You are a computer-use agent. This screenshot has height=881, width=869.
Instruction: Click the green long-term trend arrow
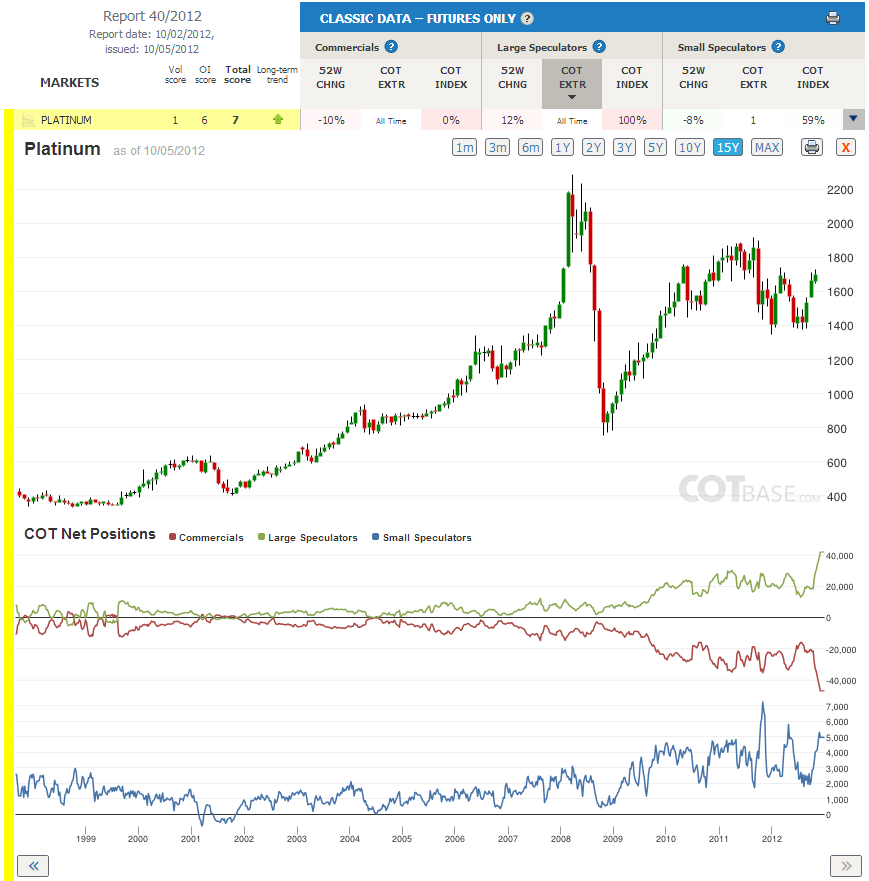click(277, 119)
